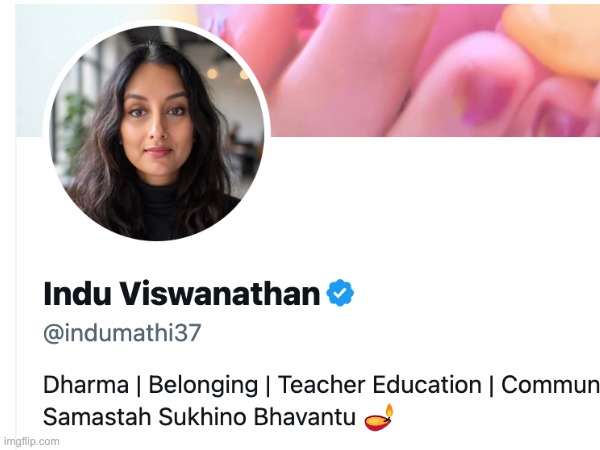This screenshot has height=450, width=600.
Task: Click the blue verified checkmark badge
Action: [x=340, y=293]
